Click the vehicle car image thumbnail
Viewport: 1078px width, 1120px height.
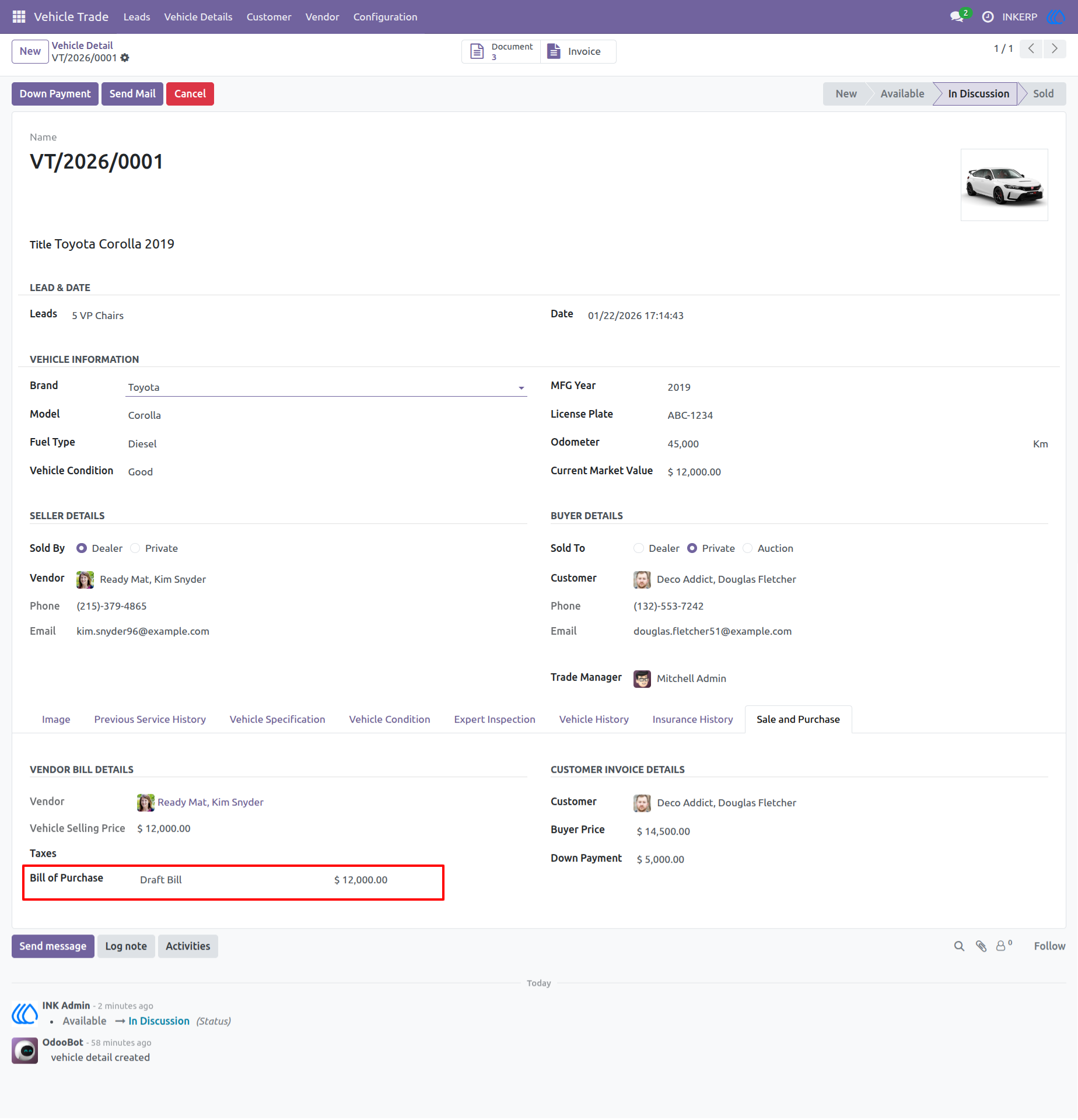click(x=1004, y=185)
